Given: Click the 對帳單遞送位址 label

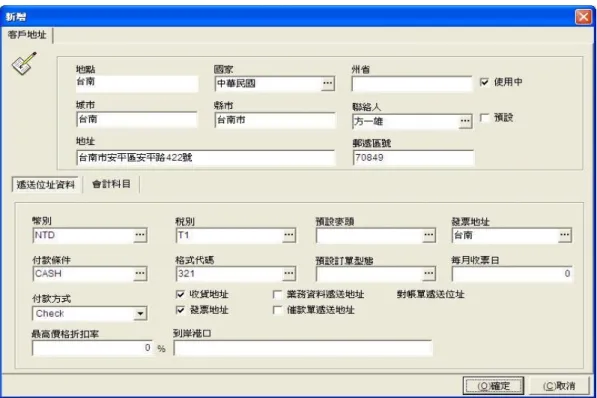Looking at the screenshot, I should [431, 294].
